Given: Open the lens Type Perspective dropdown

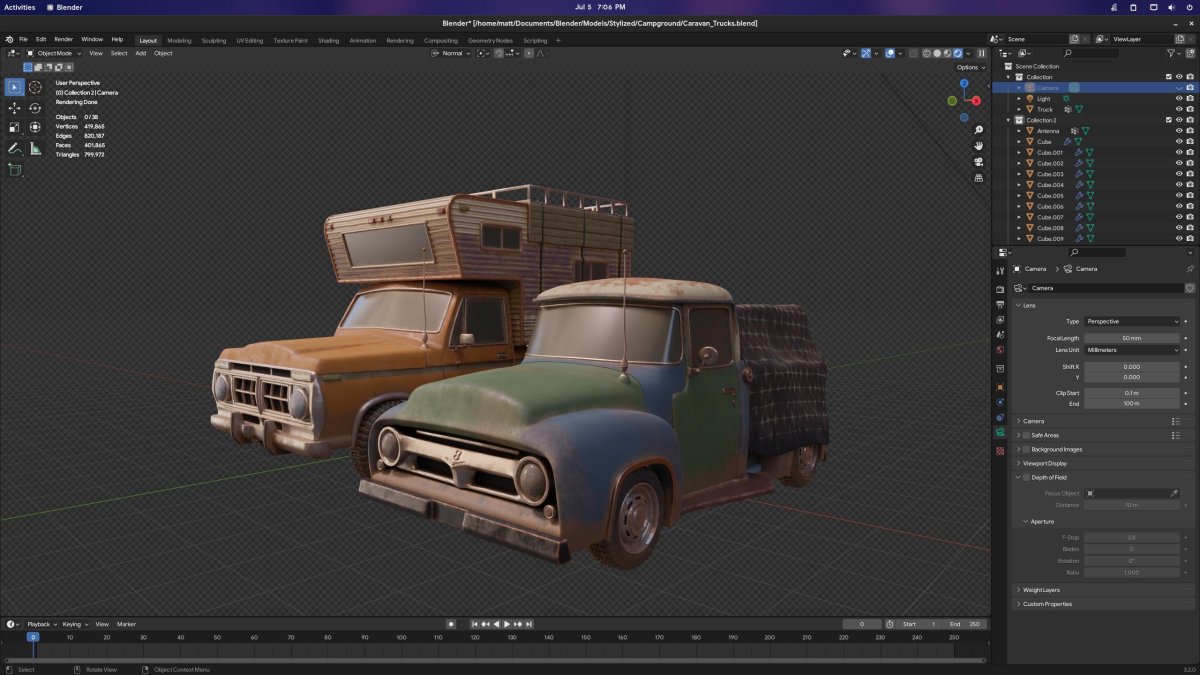Looking at the screenshot, I should tap(1133, 322).
